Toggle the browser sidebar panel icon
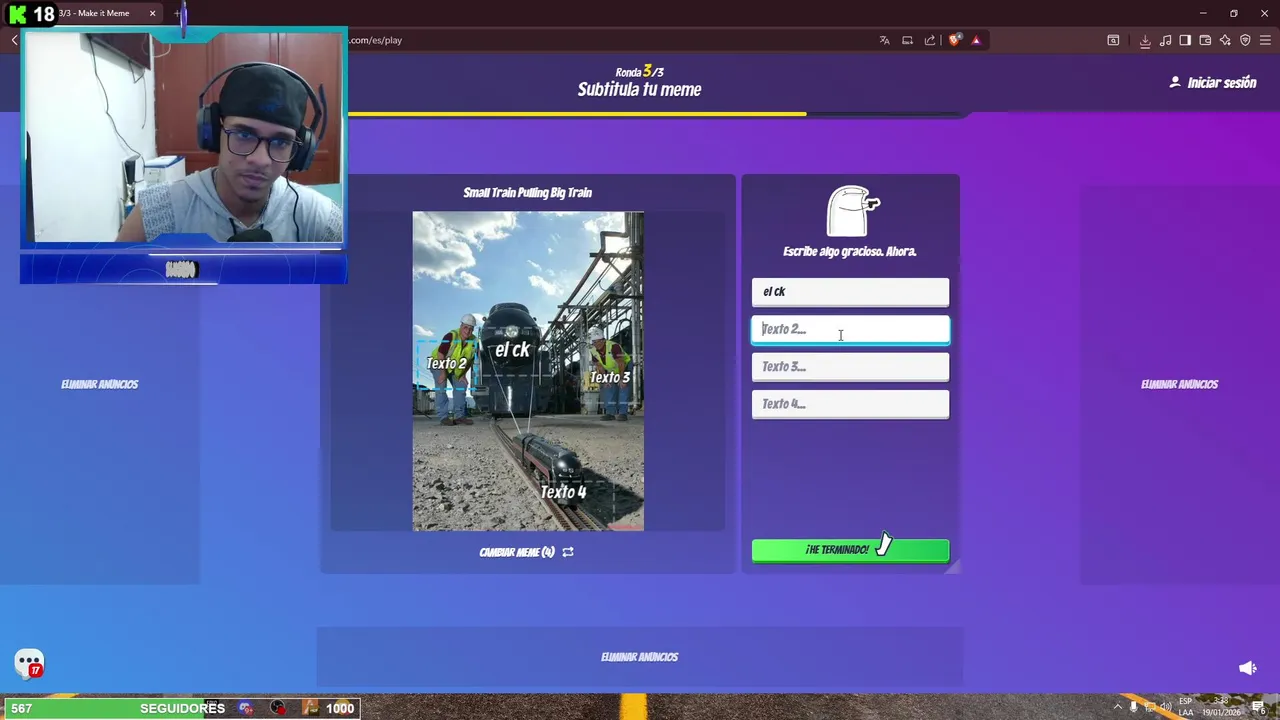1280x720 pixels. [x=1185, y=40]
